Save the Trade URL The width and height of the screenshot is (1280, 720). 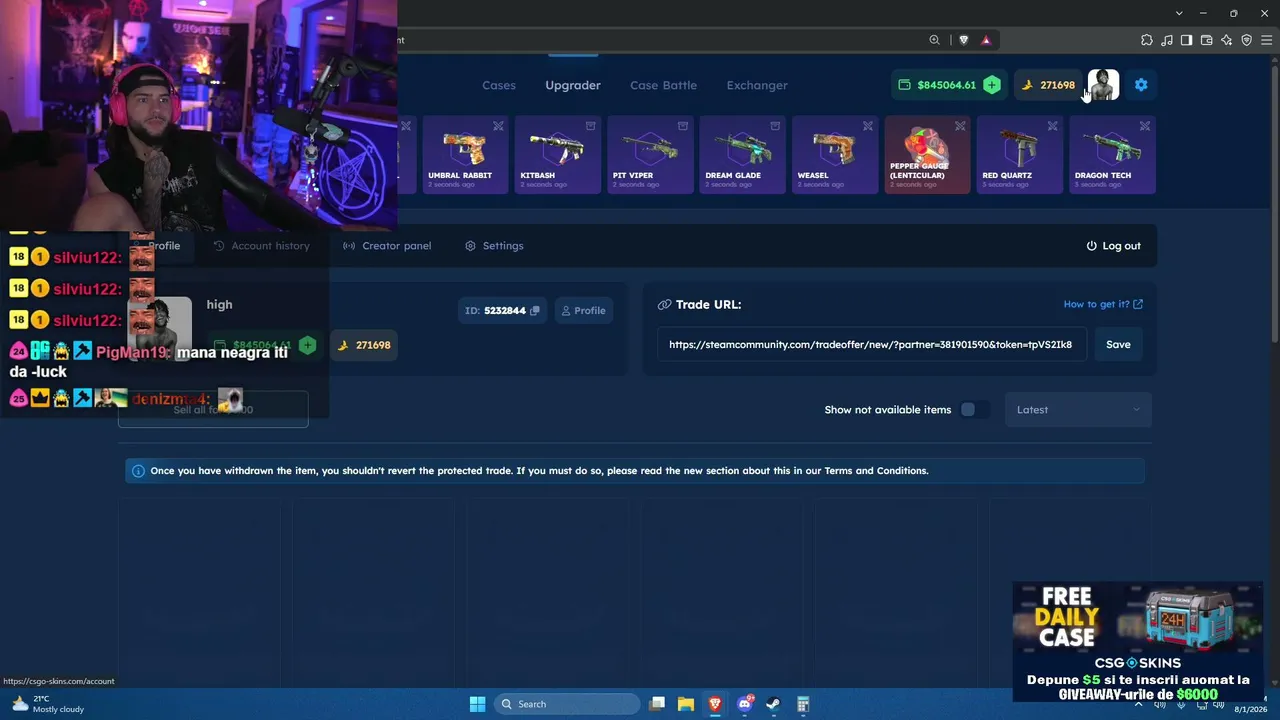(x=1118, y=344)
